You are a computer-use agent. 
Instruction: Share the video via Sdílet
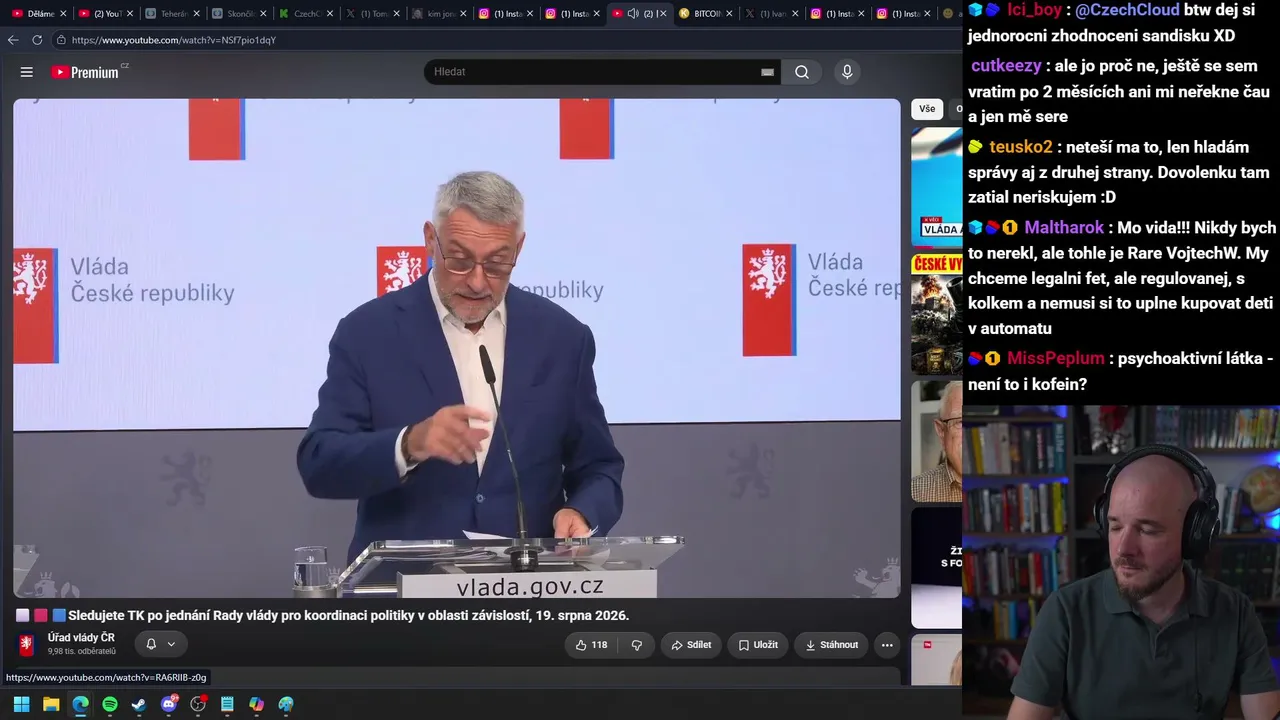[x=691, y=645]
